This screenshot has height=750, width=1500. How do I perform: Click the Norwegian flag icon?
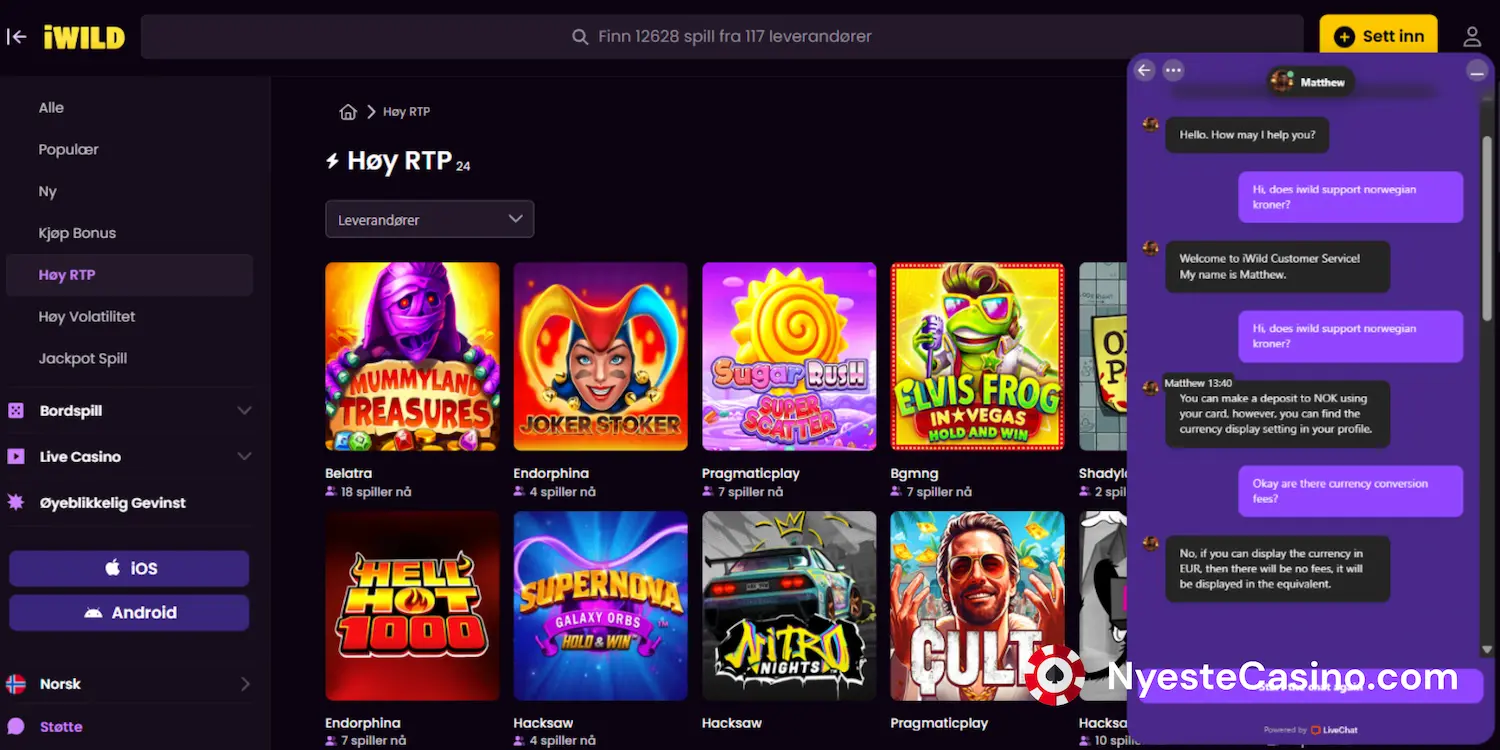16,684
